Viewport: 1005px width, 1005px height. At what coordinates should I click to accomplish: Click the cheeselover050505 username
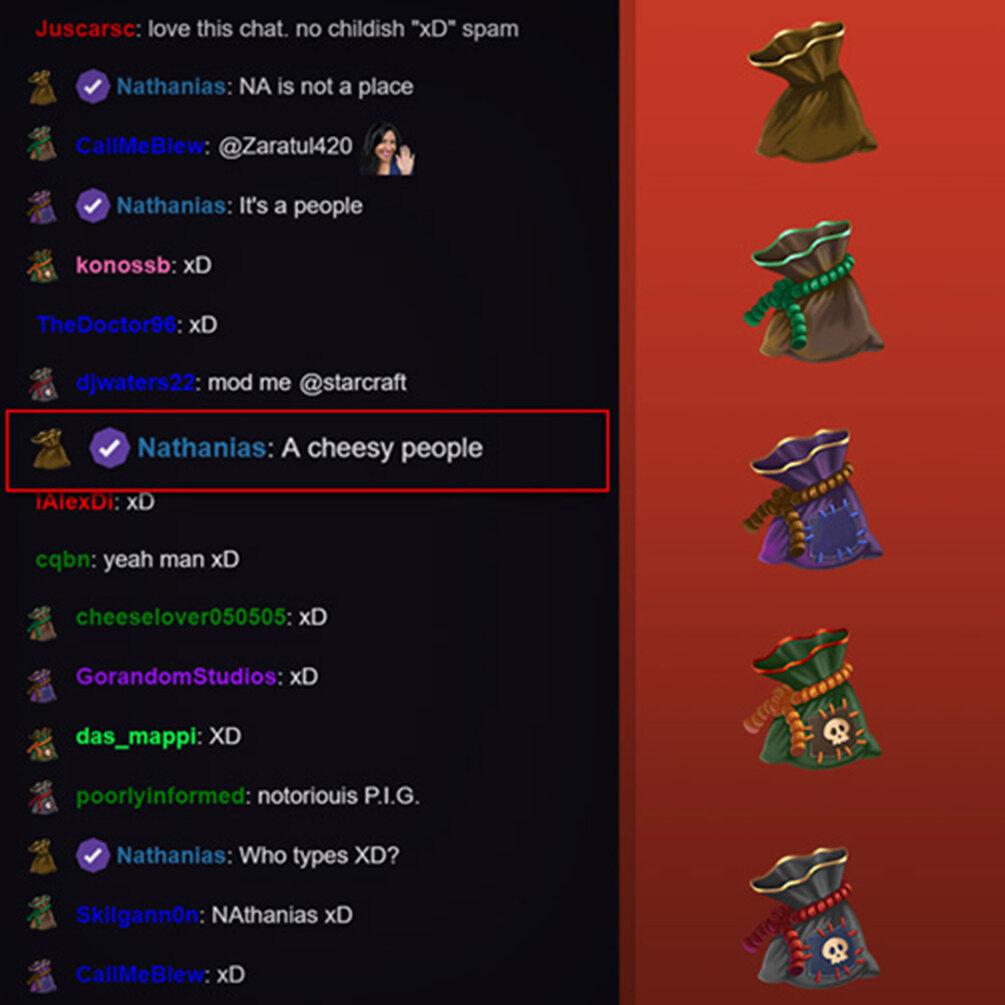tap(181, 617)
